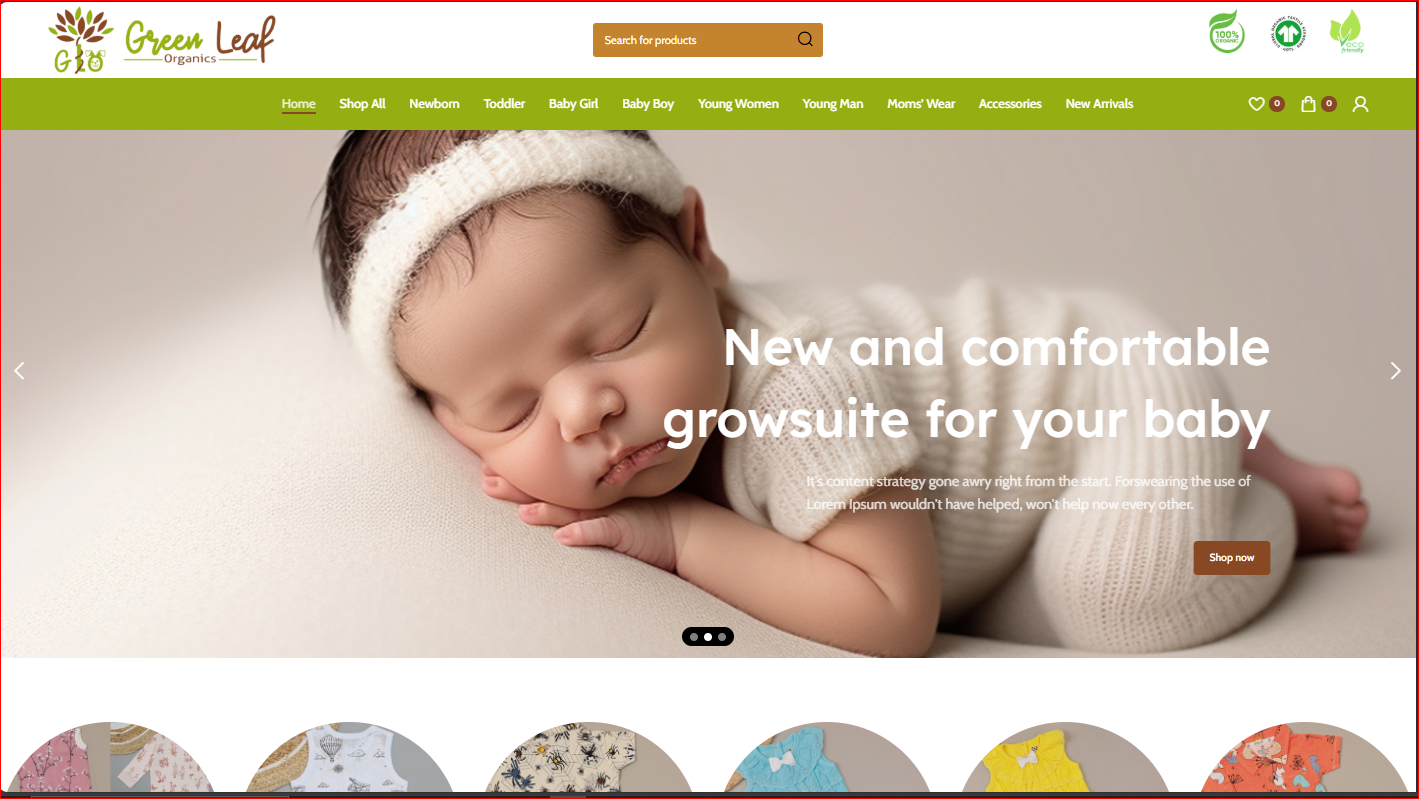Image resolution: width=1419 pixels, height=799 pixels.
Task: Open the Moms' Wear menu
Action: 921,104
